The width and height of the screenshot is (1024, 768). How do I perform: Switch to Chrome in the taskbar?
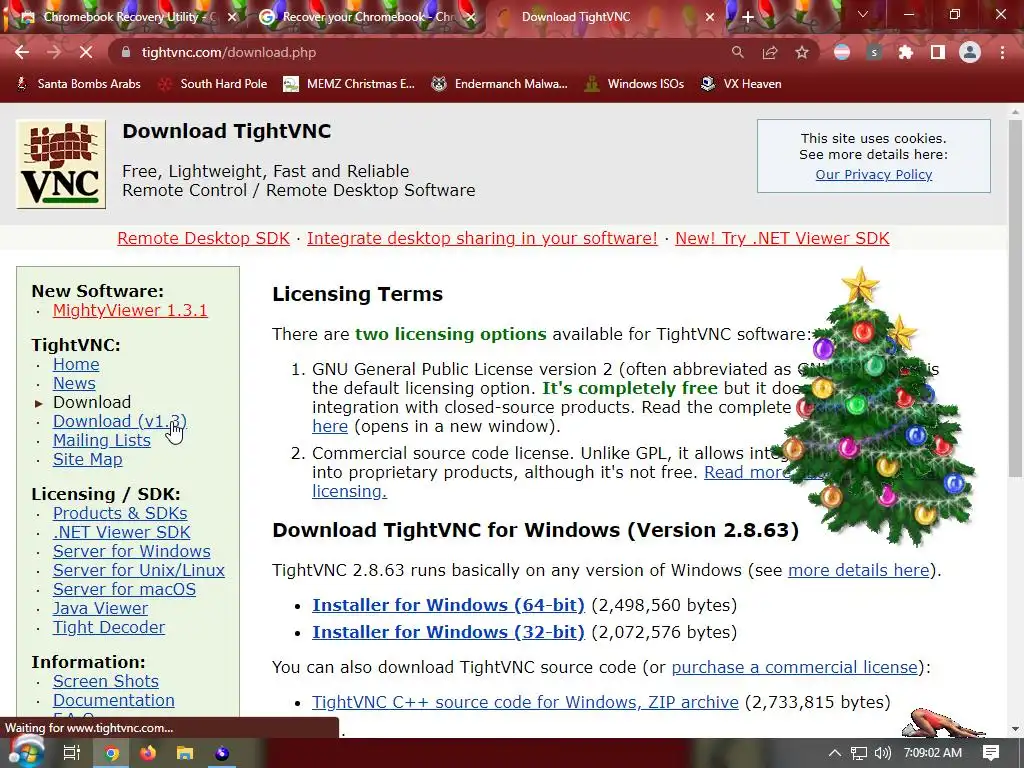[112, 753]
